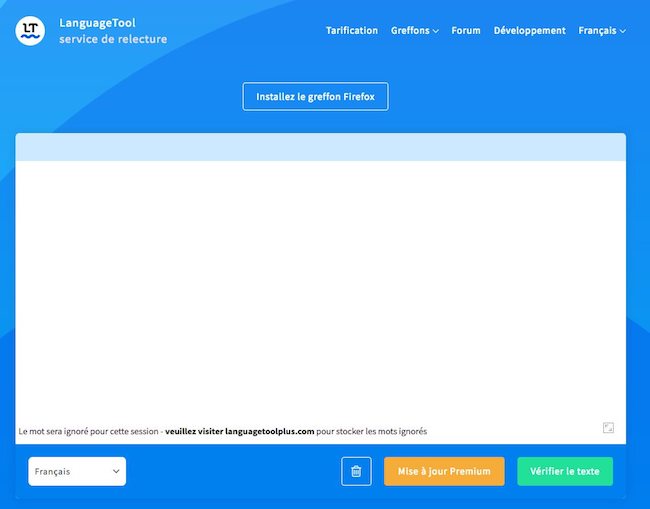Screen dimensions: 650x509
Task: Expand the Greffons menu
Action: (x=415, y=31)
